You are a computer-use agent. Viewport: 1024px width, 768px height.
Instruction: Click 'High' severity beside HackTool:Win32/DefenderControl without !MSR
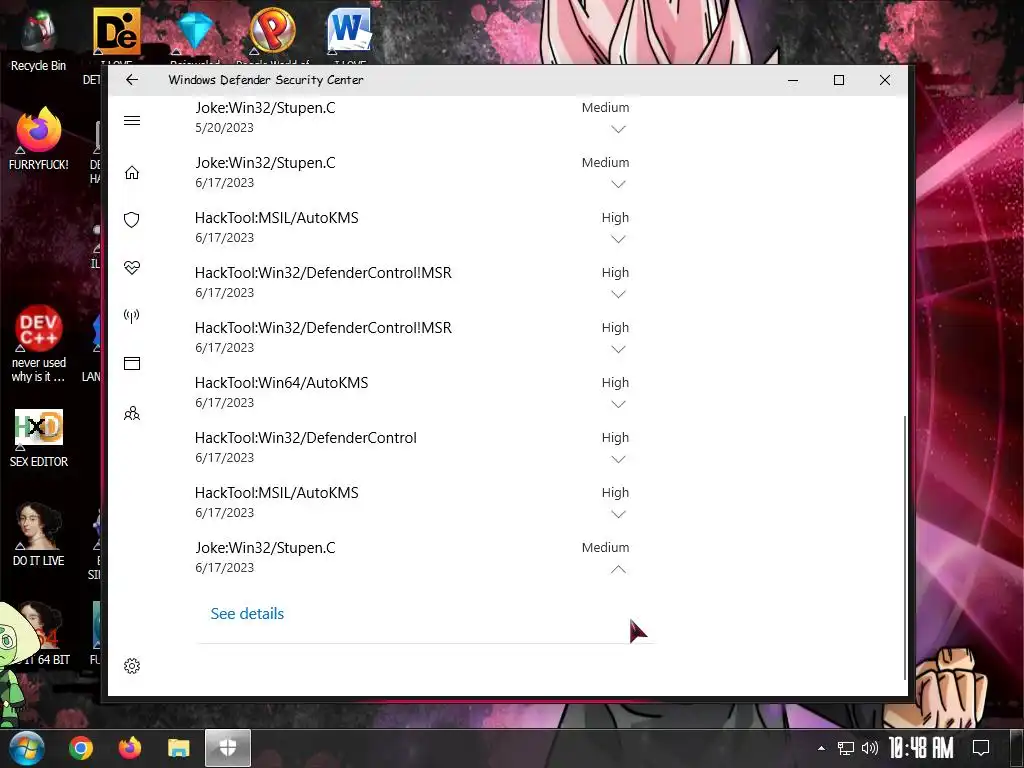[x=615, y=438]
